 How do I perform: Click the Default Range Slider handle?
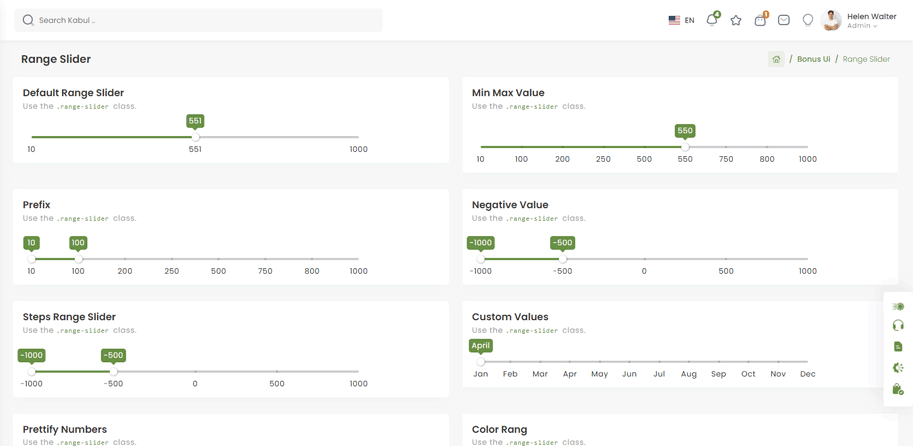196,137
